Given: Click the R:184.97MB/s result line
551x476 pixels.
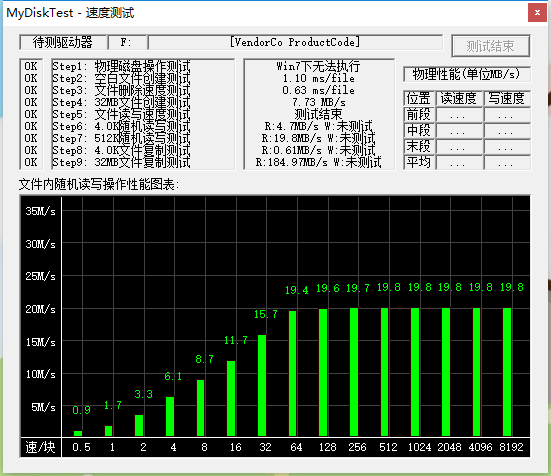Looking at the screenshot, I should point(319,162).
